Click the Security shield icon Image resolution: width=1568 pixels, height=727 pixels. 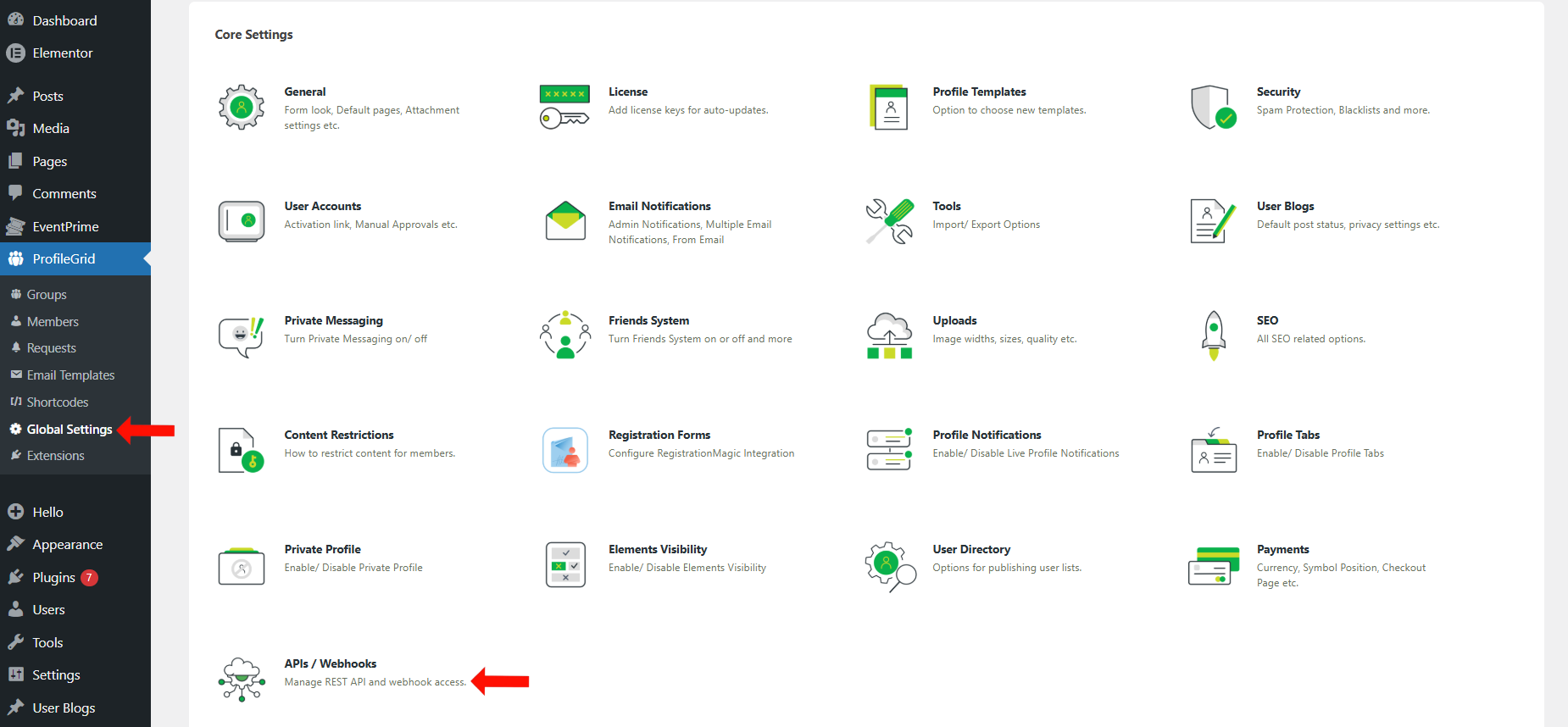coord(1213,108)
